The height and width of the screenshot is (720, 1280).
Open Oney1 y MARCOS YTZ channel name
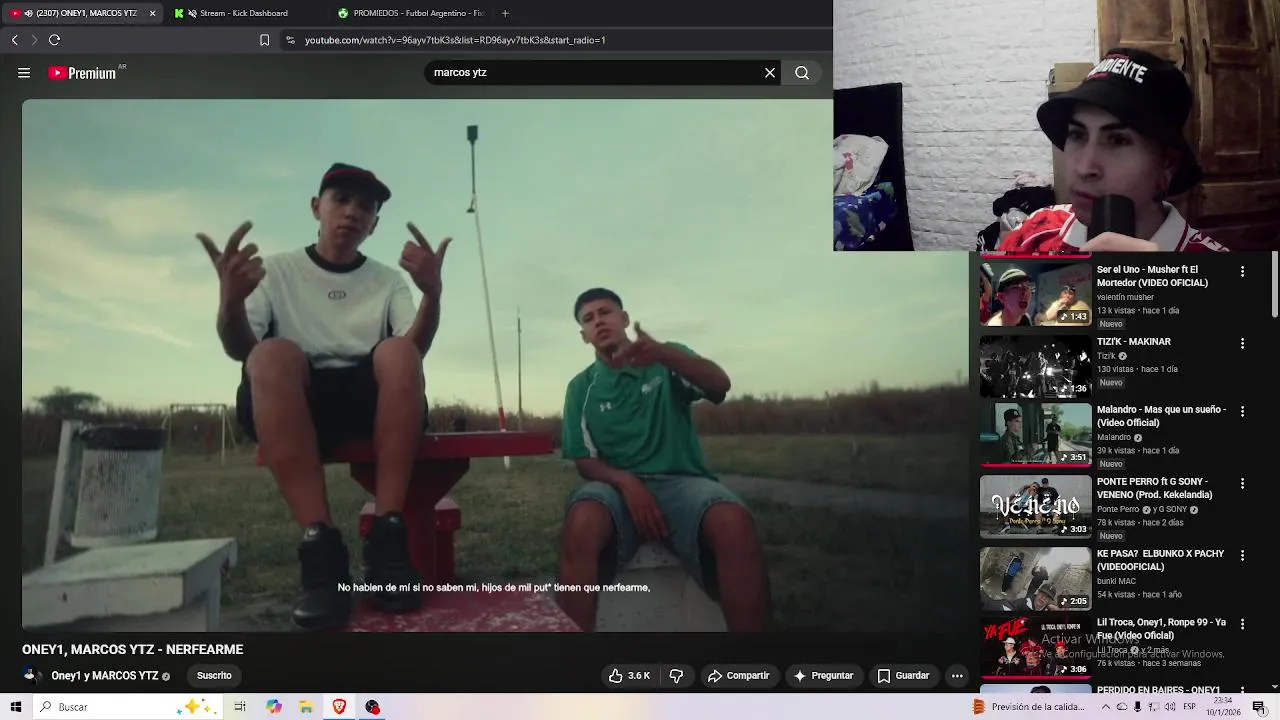click(x=105, y=676)
